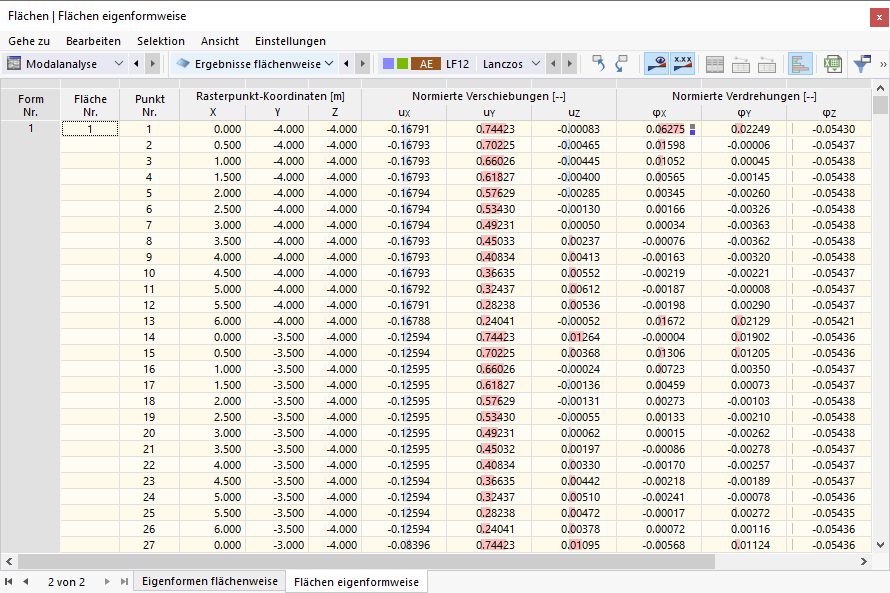The height and width of the screenshot is (593, 890).
Task: Click the first curved-arrow selection icon
Action: pyautogui.click(x=598, y=64)
